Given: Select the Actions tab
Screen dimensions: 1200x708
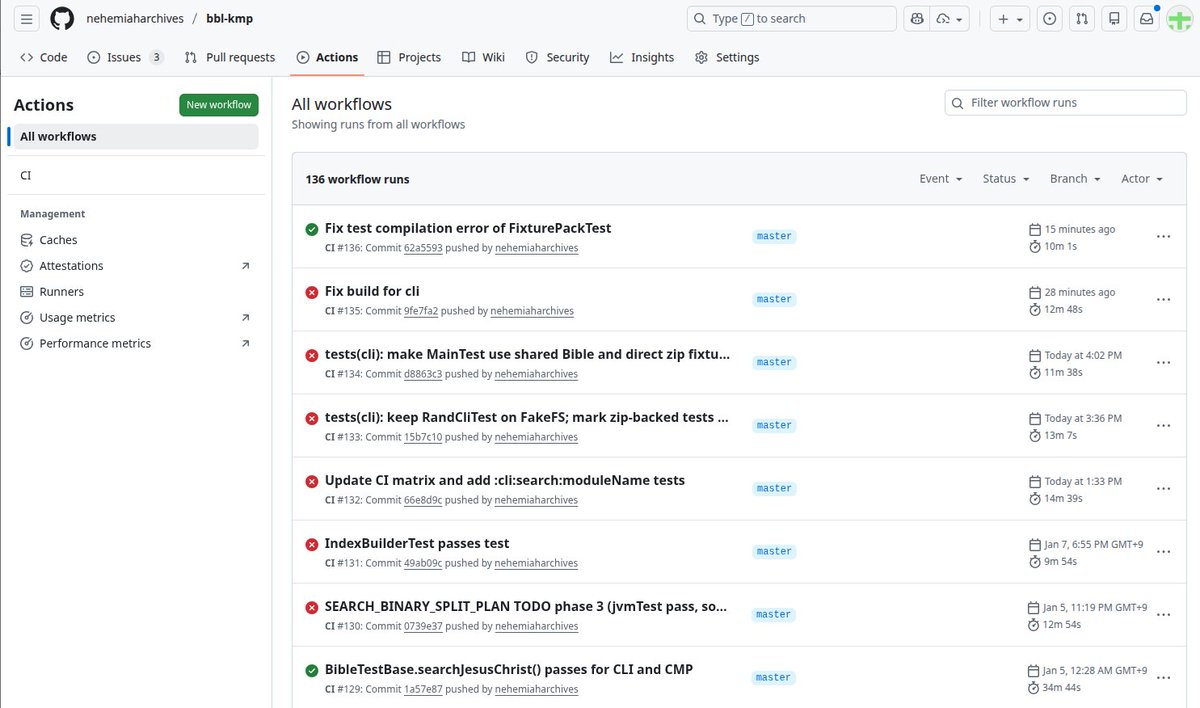Looking at the screenshot, I should 327,58.
